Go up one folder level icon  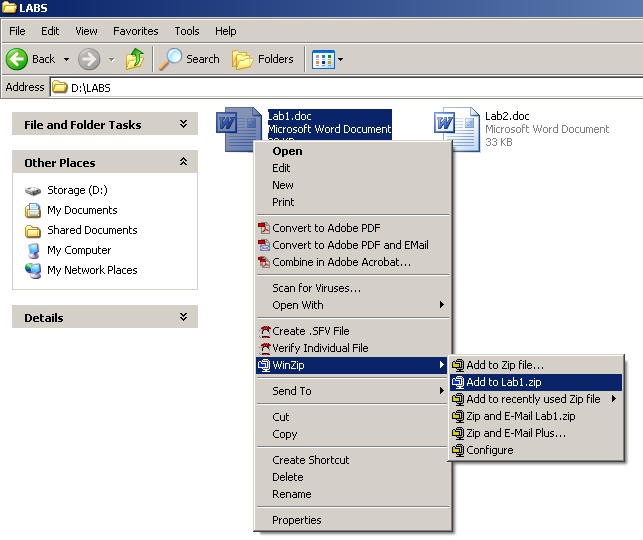135,59
